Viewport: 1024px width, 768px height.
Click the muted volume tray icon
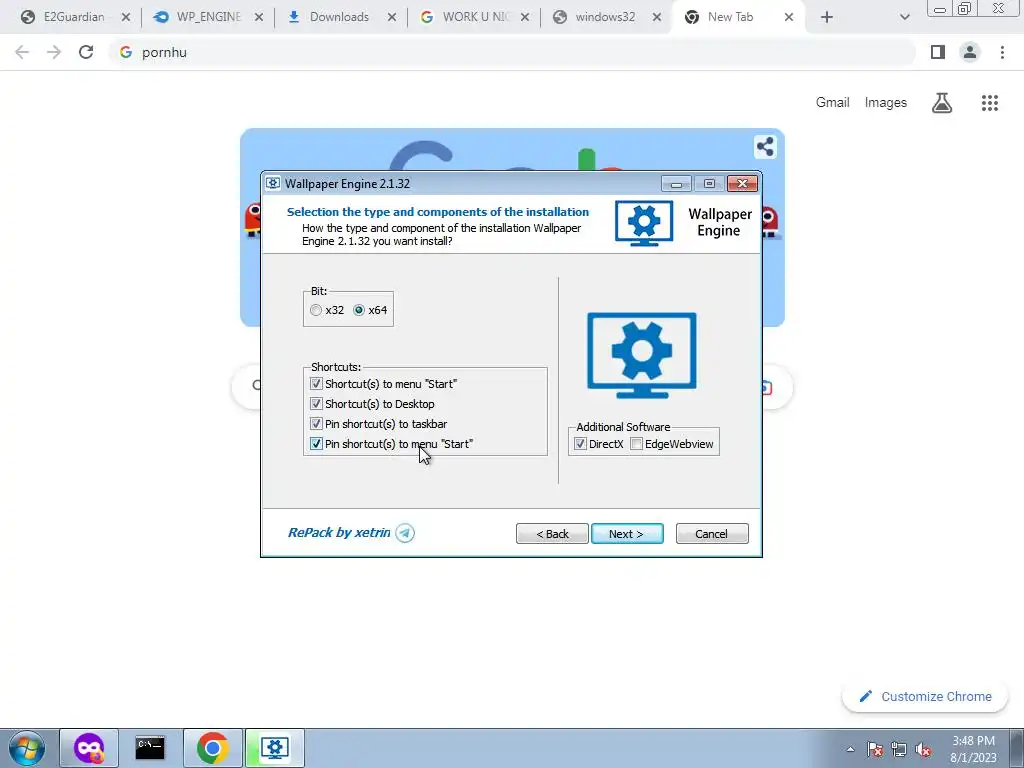[923, 750]
